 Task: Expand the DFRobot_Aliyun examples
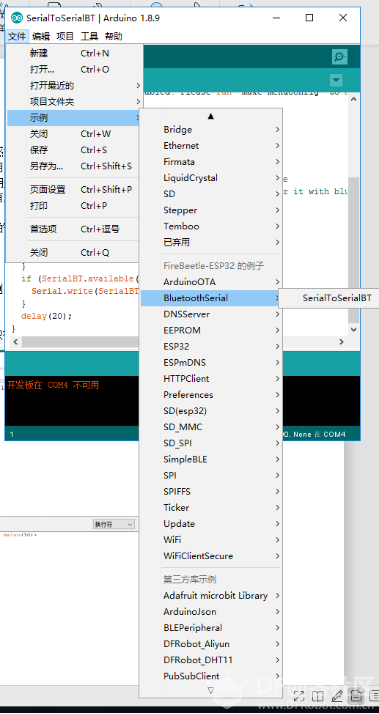[211, 644]
